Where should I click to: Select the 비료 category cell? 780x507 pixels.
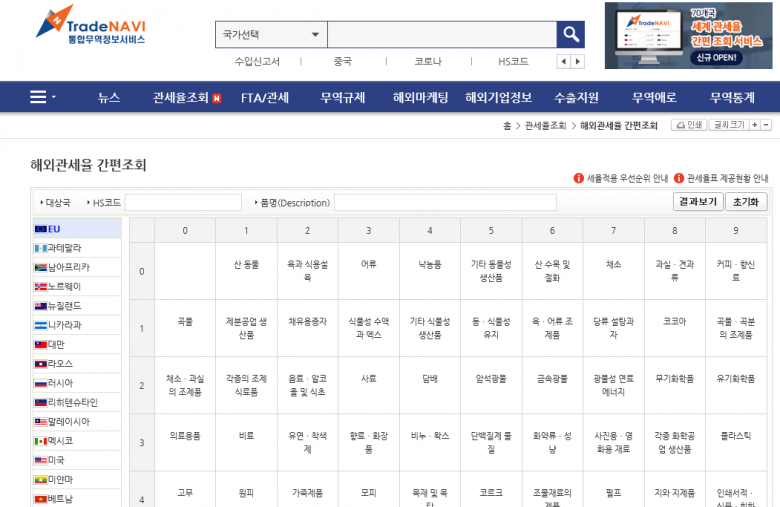246,442
